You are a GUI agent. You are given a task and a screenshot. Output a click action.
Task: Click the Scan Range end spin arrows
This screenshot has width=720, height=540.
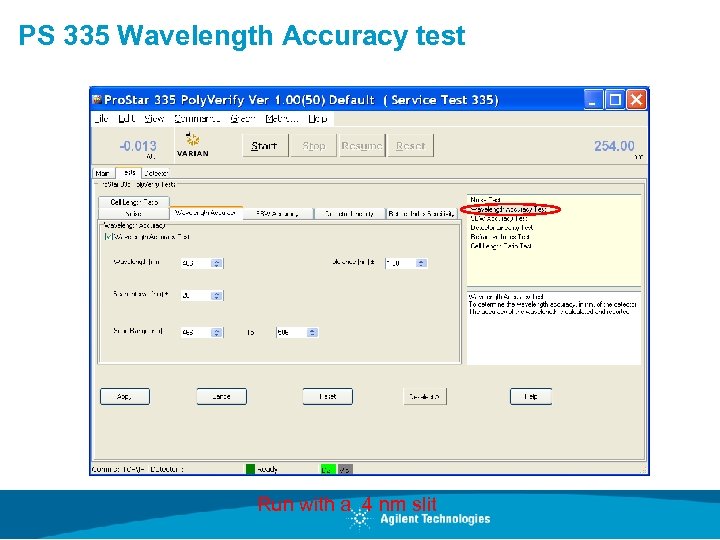click(312, 332)
